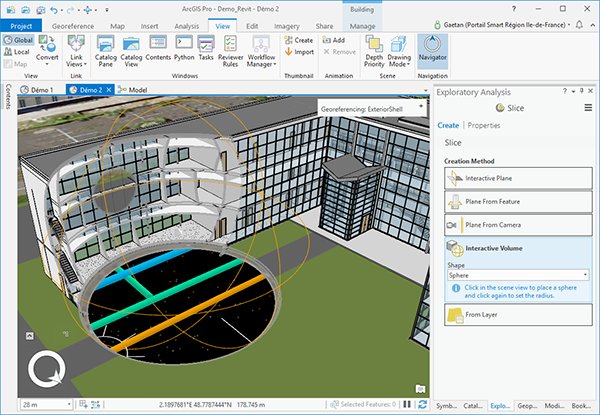Open the Catalog Pane
This screenshot has width=600, height=415.
(x=106, y=50)
